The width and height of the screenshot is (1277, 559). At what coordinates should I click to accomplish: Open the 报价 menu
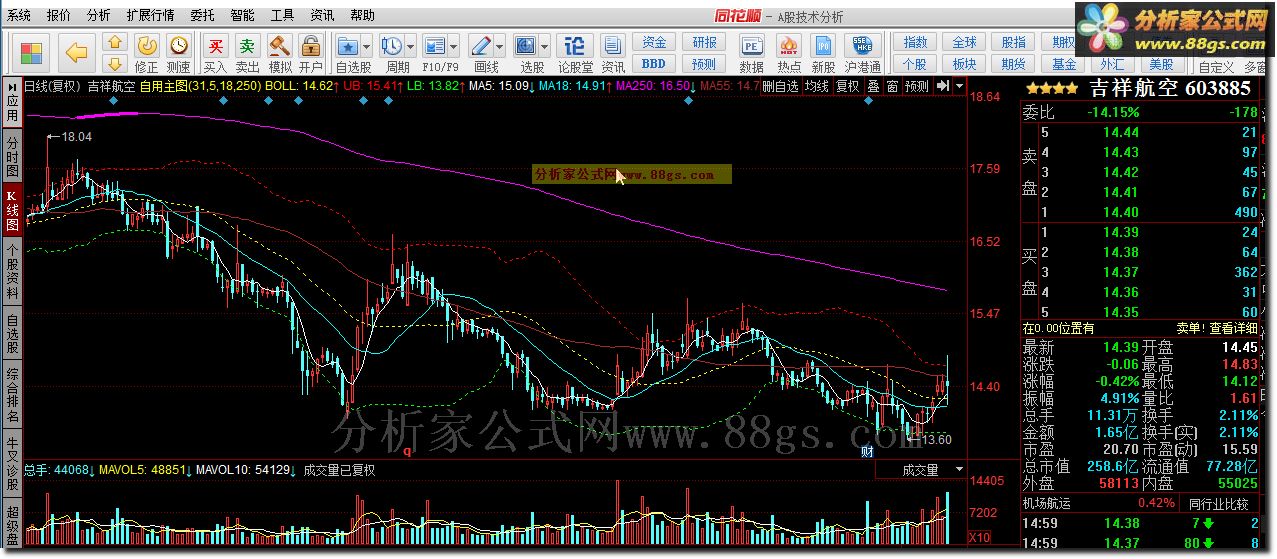click(x=59, y=15)
